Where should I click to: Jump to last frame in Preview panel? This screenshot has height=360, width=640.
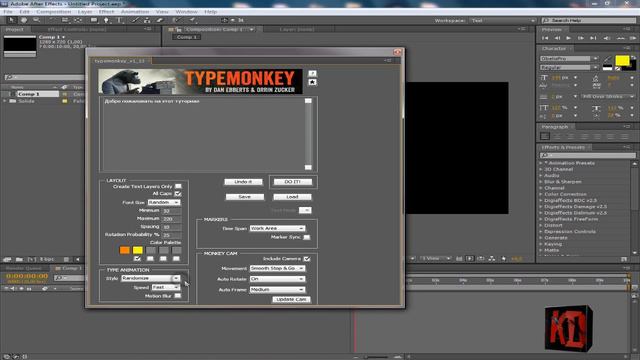[x=593, y=38]
